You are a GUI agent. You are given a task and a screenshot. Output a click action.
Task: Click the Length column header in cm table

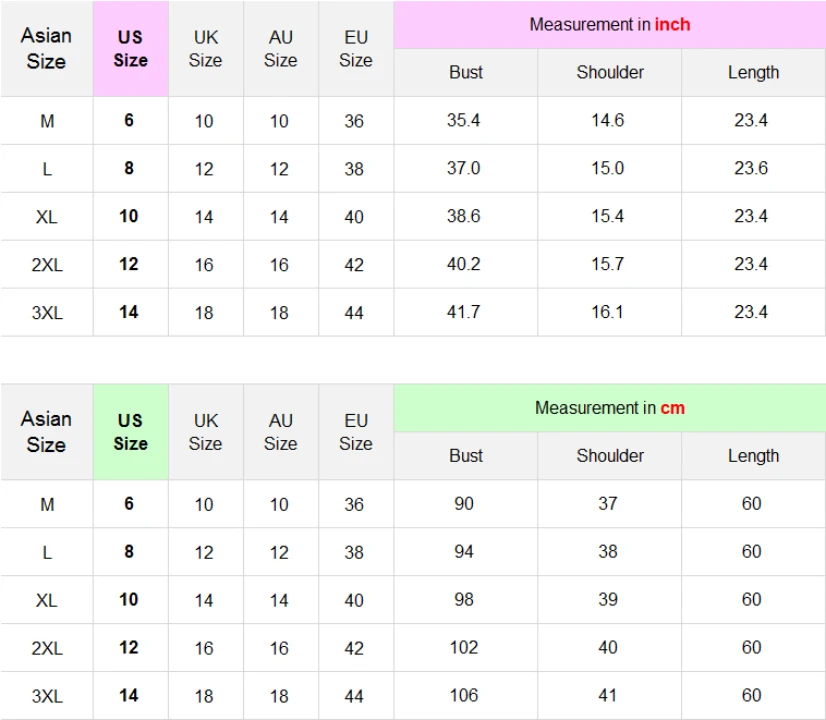point(753,456)
